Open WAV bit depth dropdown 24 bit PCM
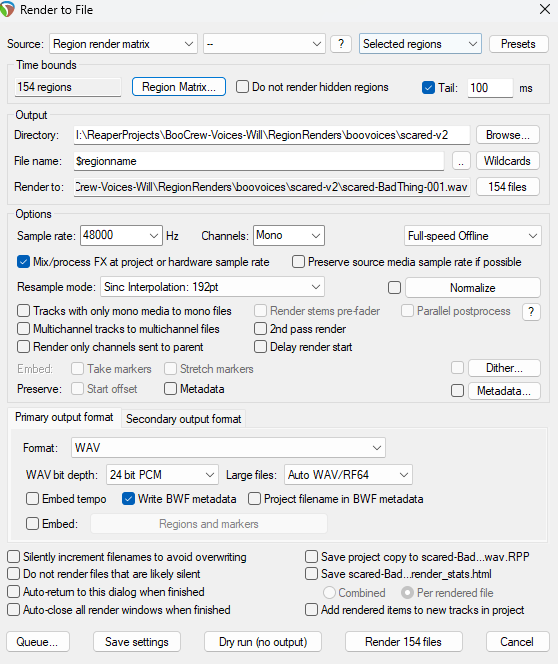 (163, 475)
